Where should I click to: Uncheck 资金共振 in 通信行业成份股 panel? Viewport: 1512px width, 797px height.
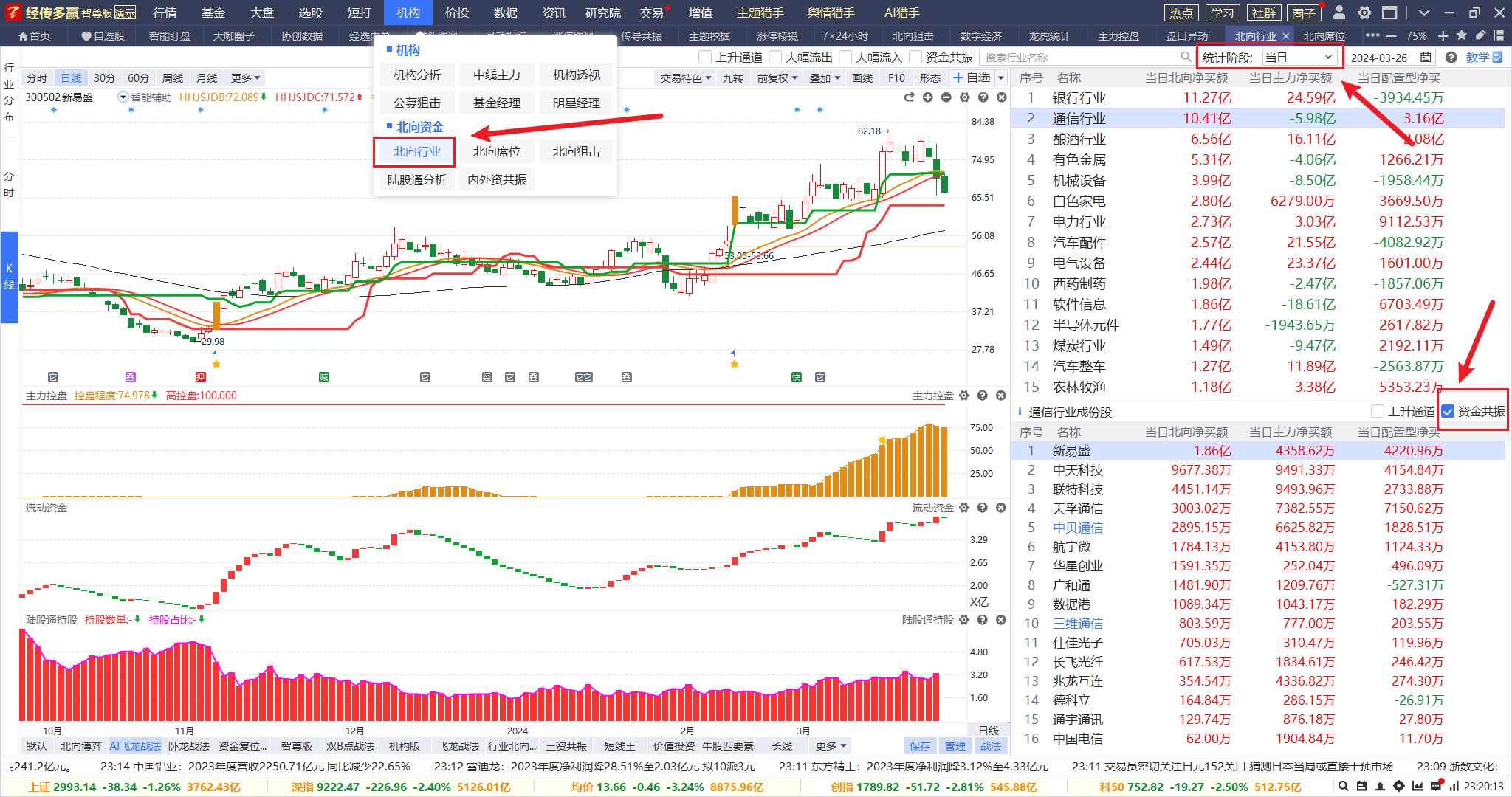1448,411
